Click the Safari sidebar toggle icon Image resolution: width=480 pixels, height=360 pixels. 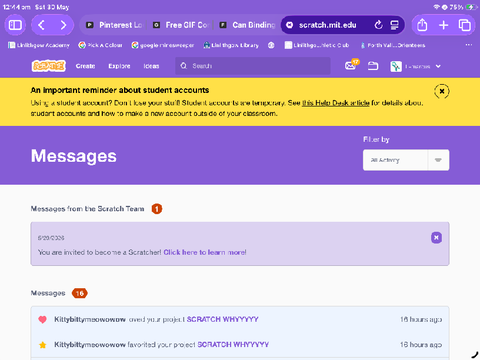point(15,25)
